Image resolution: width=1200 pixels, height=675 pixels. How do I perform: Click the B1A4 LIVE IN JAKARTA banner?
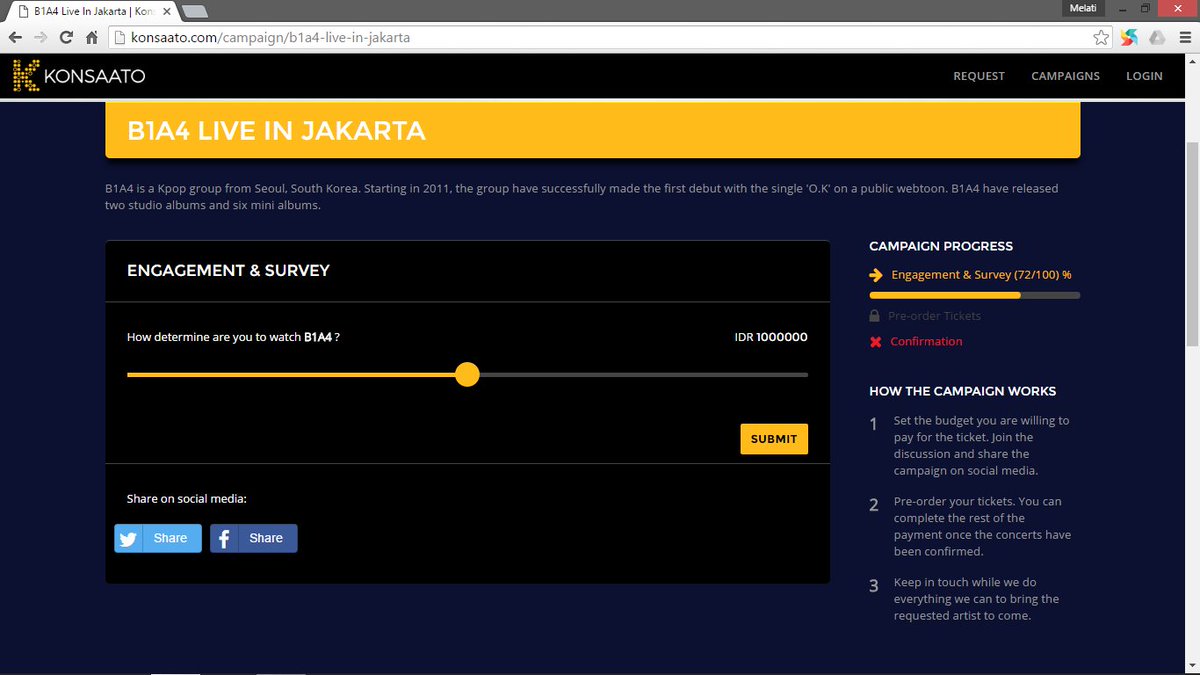pos(593,131)
